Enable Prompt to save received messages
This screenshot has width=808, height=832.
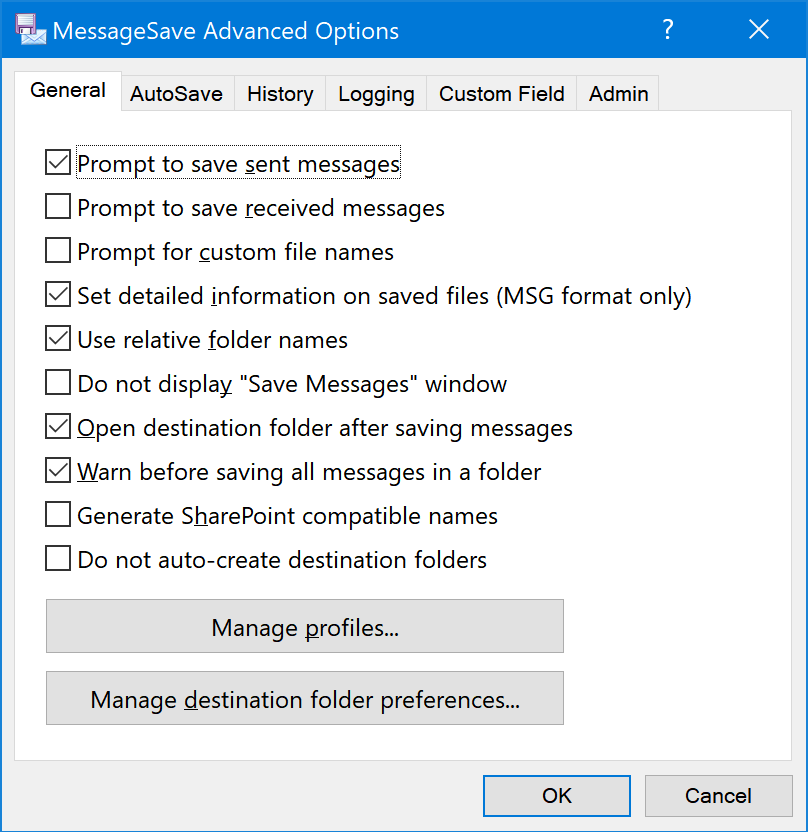(58, 206)
